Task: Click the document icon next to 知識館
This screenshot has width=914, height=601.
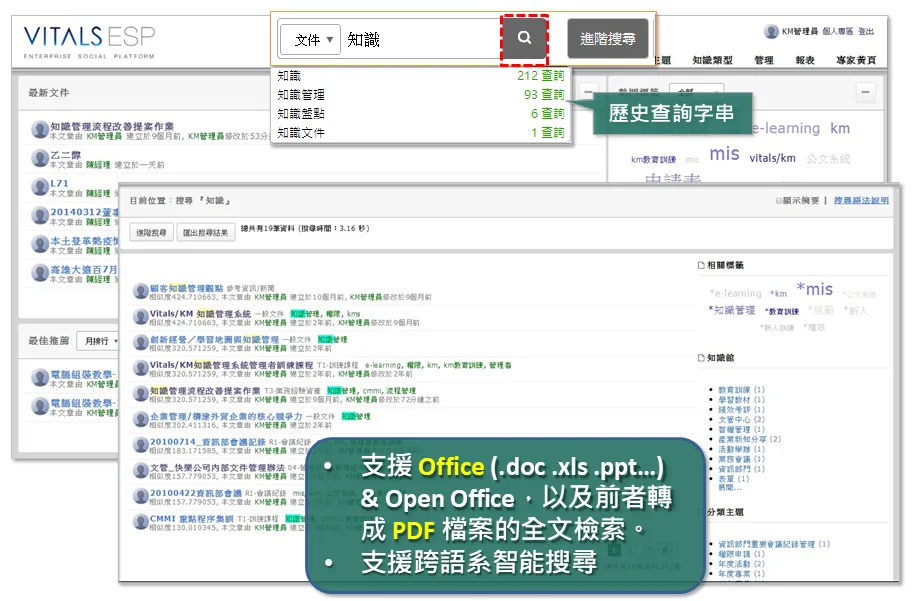Action: [x=701, y=358]
